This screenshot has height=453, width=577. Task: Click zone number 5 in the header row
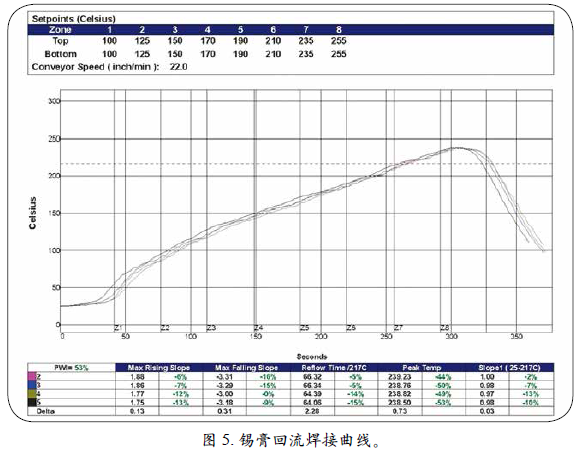pyautogui.click(x=241, y=30)
